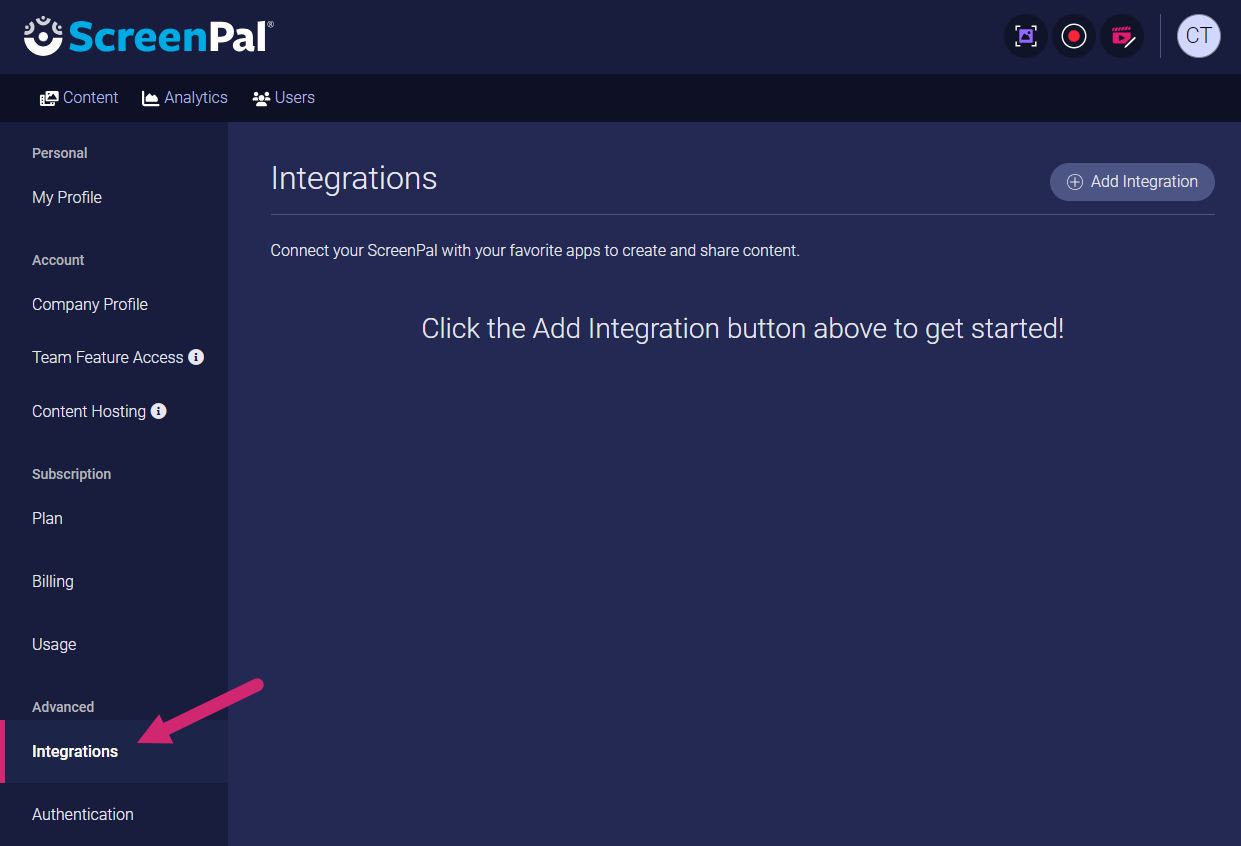Open the CT user avatar menu

click(x=1199, y=36)
